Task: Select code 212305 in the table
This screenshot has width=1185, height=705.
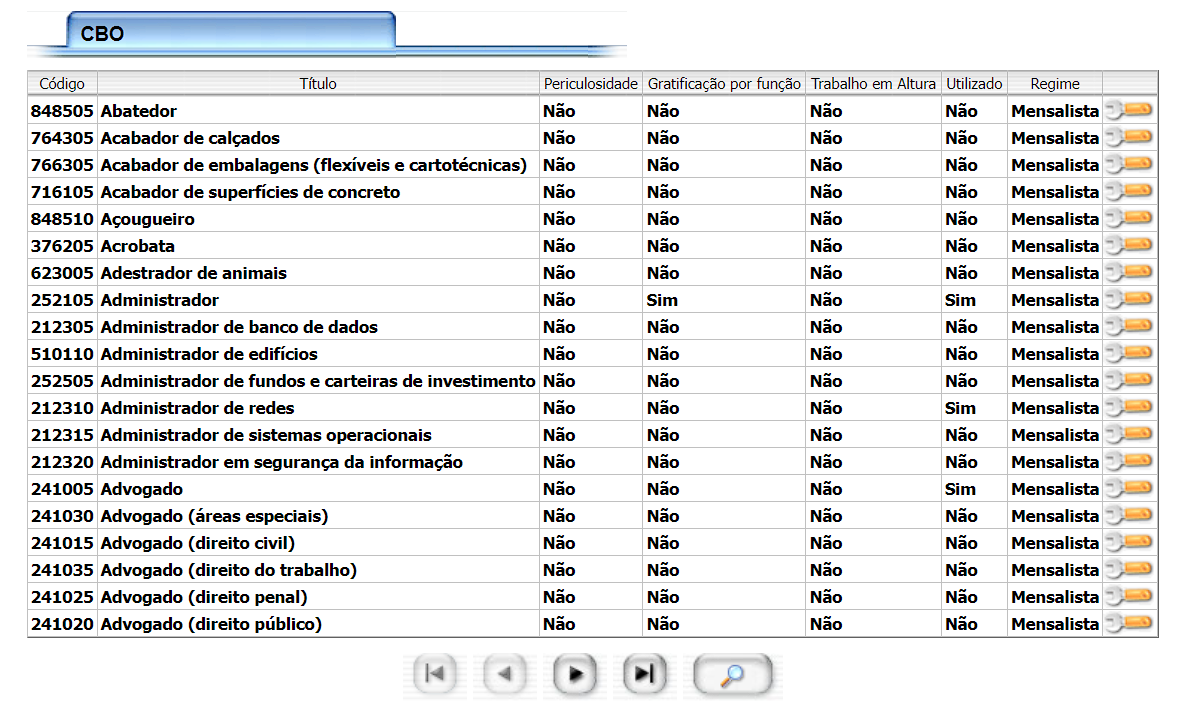Action: point(62,327)
